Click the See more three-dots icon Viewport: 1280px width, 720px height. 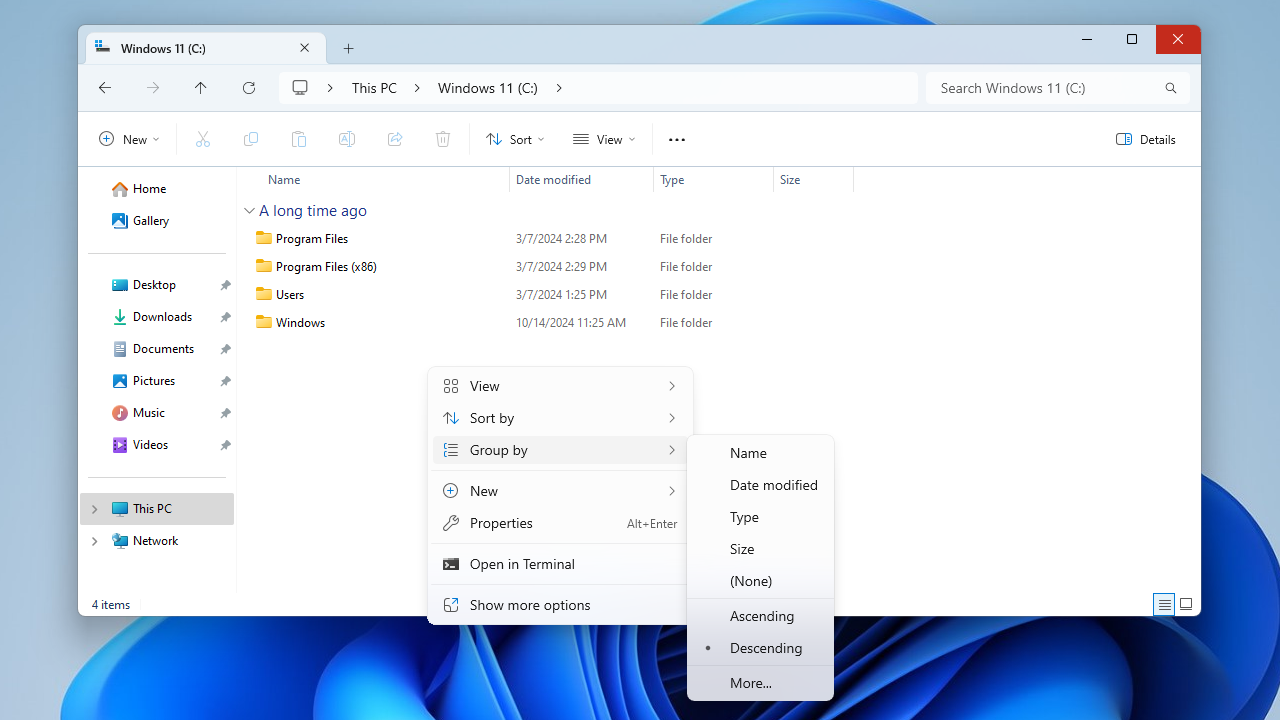click(x=677, y=140)
